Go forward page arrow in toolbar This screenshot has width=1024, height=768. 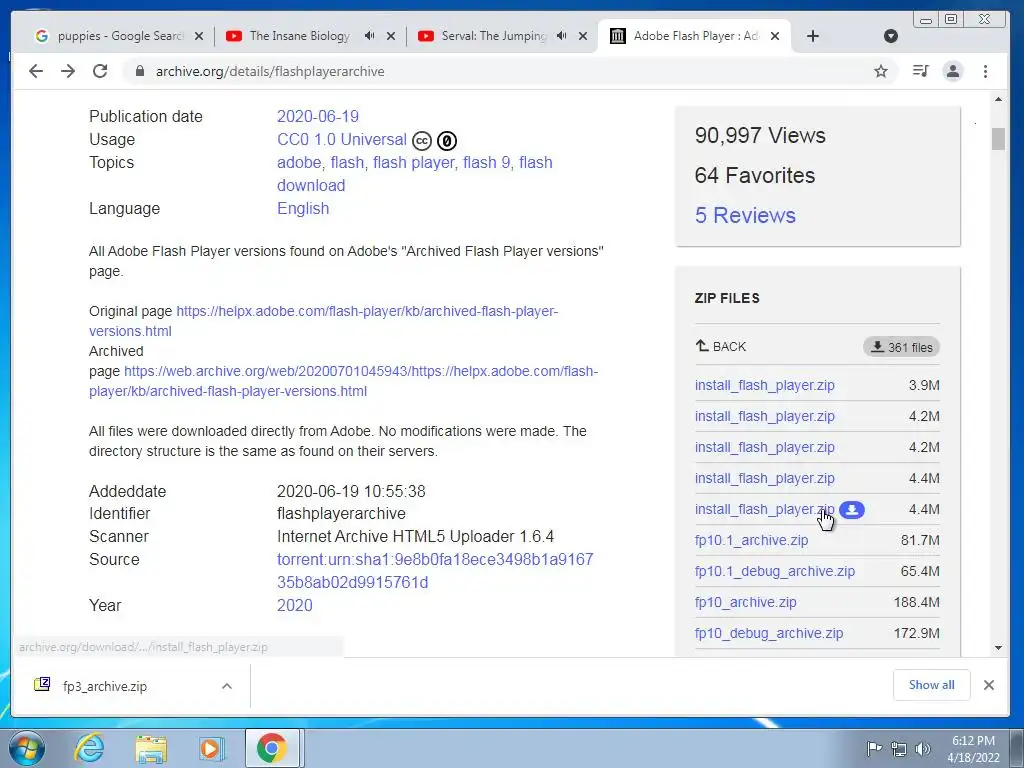(68, 71)
